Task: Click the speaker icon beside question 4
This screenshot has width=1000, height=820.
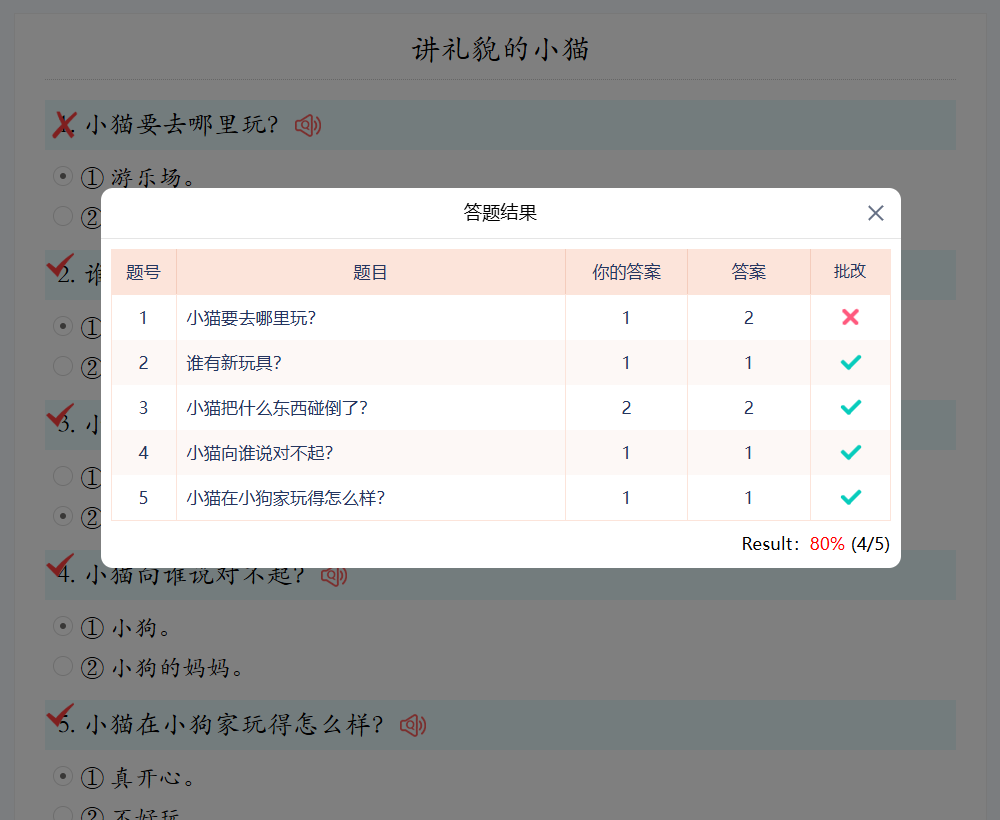Action: pos(334,576)
